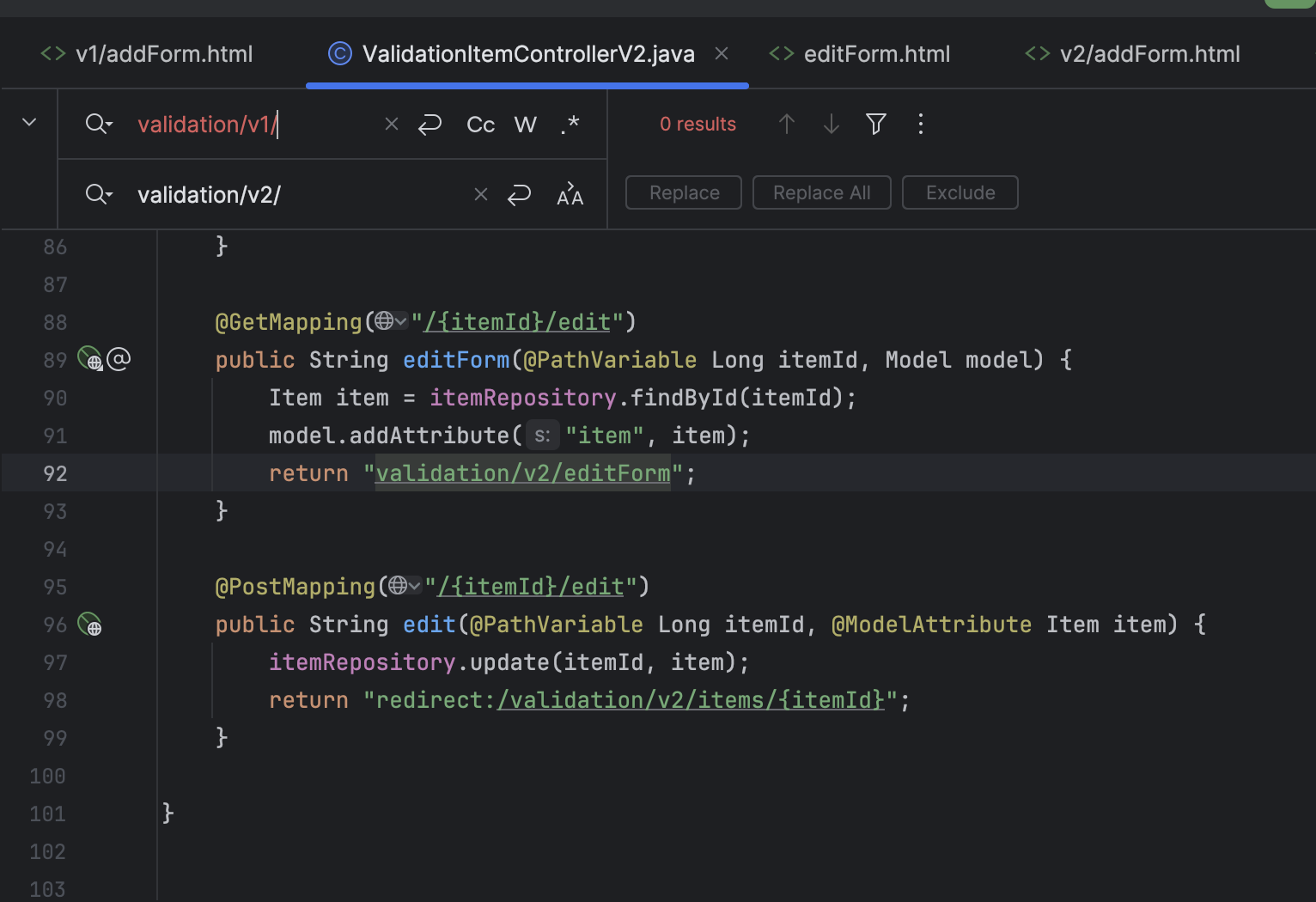Open search history in find field
The image size is (1316, 902).
(100, 125)
